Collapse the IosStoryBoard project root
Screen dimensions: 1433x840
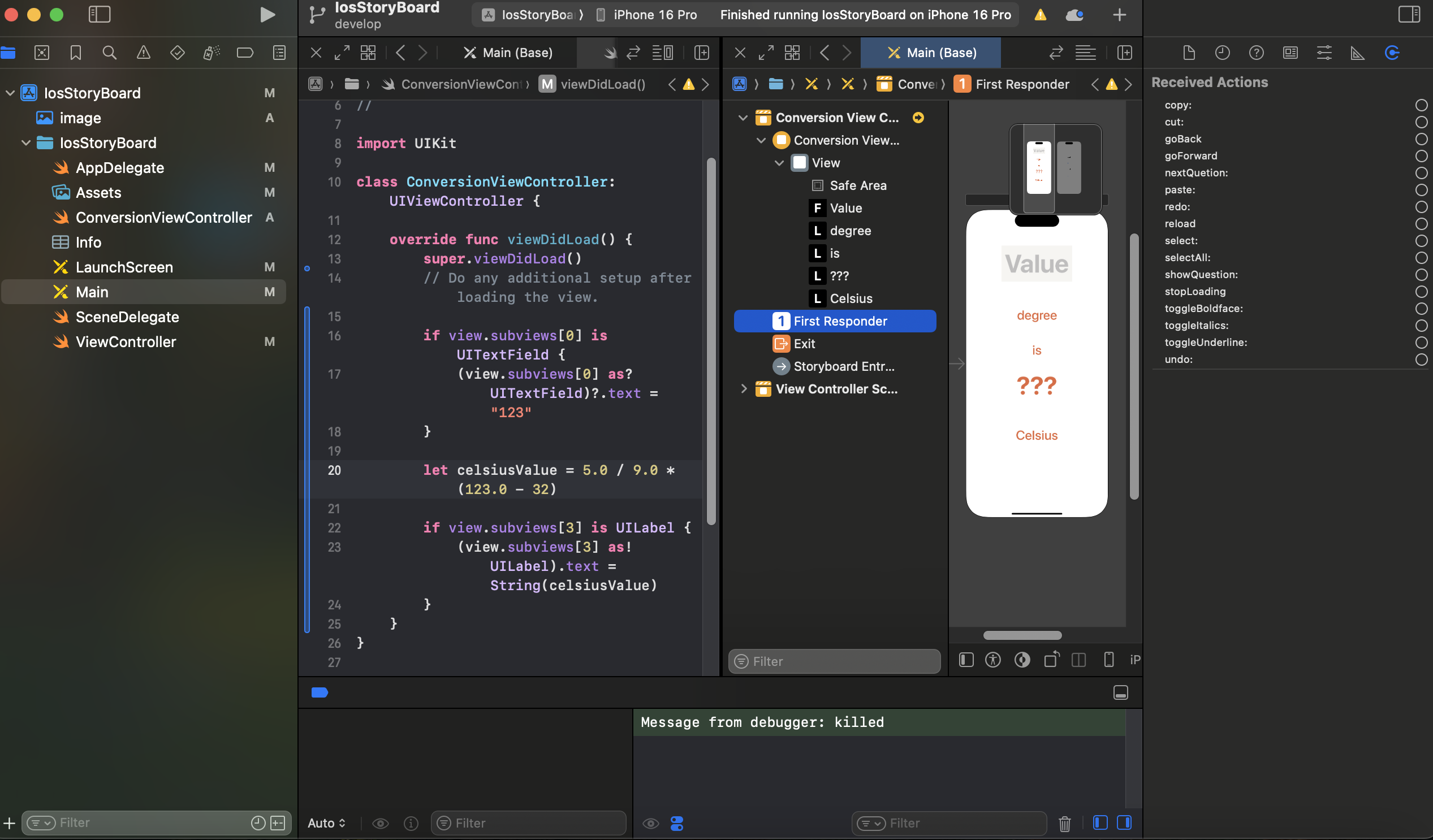tap(10, 93)
